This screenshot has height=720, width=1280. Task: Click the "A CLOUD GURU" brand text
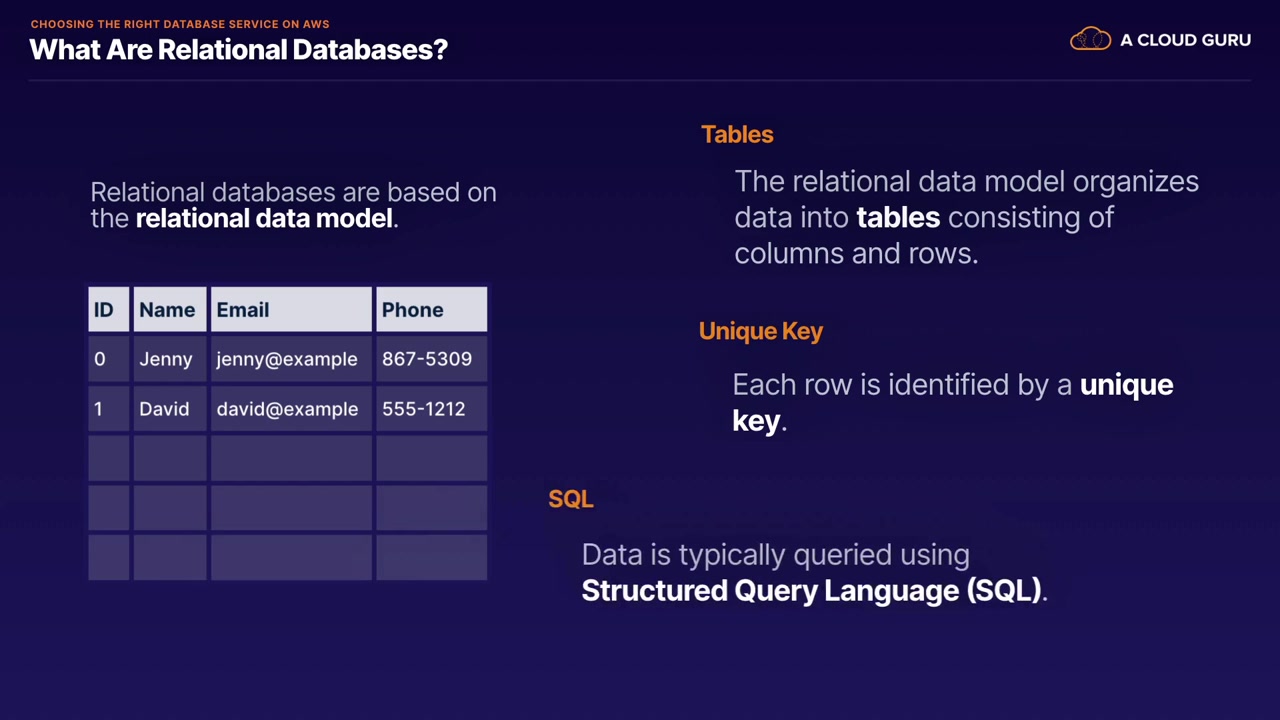tap(1185, 40)
